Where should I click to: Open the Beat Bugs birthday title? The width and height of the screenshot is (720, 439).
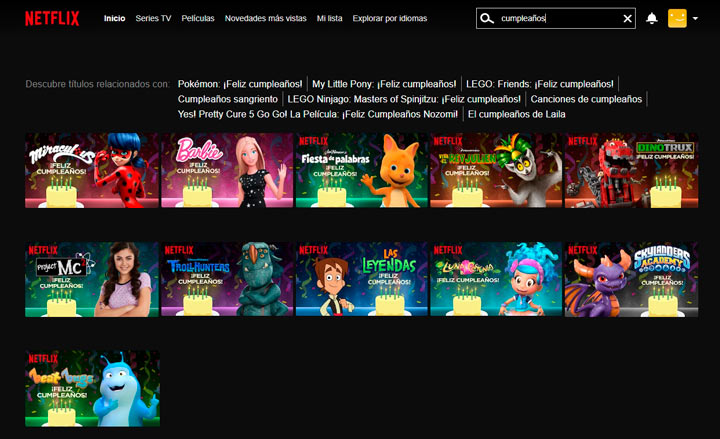[x=92, y=388]
